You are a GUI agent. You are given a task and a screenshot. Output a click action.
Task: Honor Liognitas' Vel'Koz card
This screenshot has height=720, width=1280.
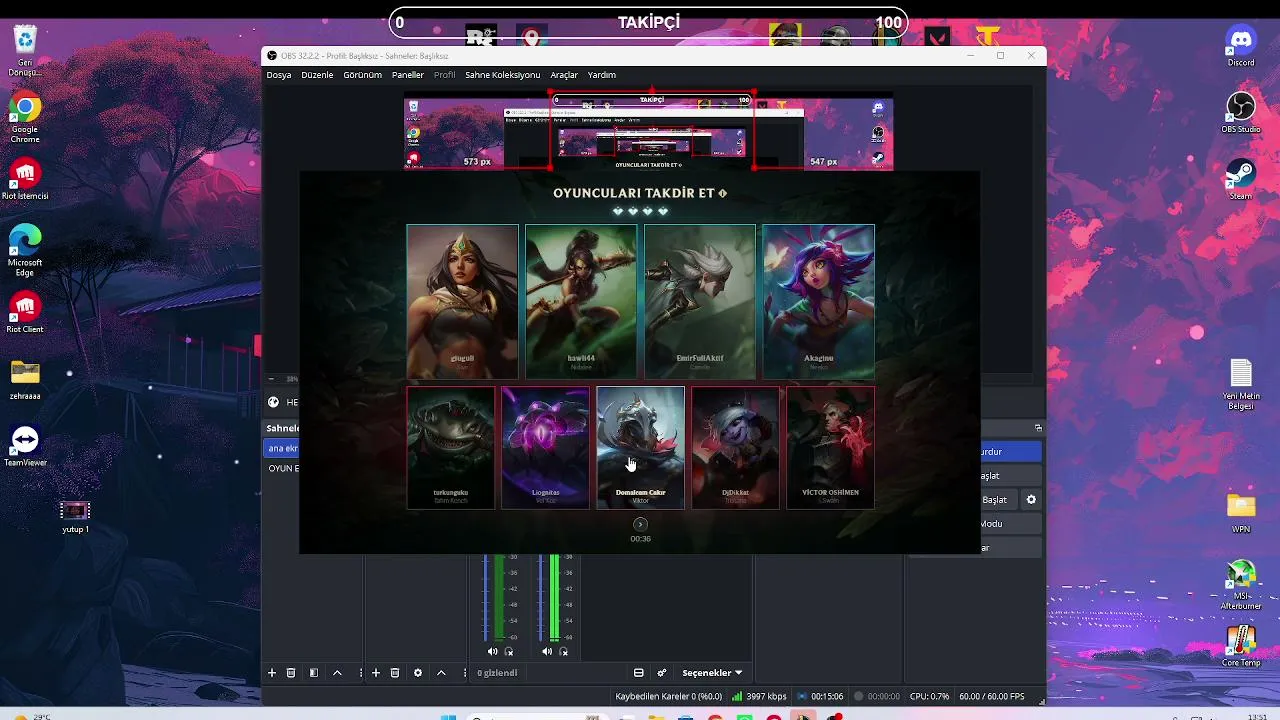click(x=545, y=447)
